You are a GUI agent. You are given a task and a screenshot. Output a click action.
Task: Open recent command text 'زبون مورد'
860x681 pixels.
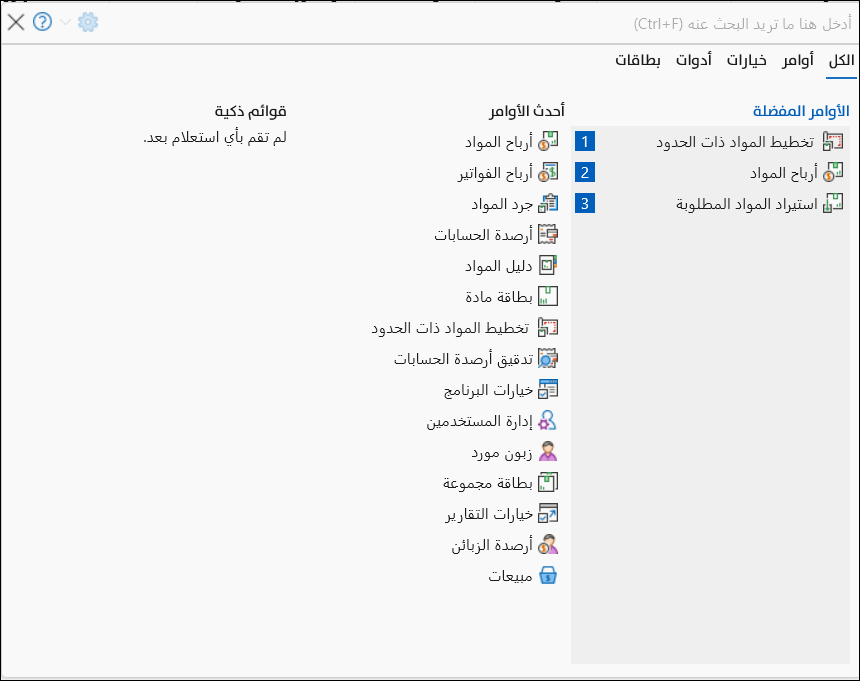(x=502, y=452)
